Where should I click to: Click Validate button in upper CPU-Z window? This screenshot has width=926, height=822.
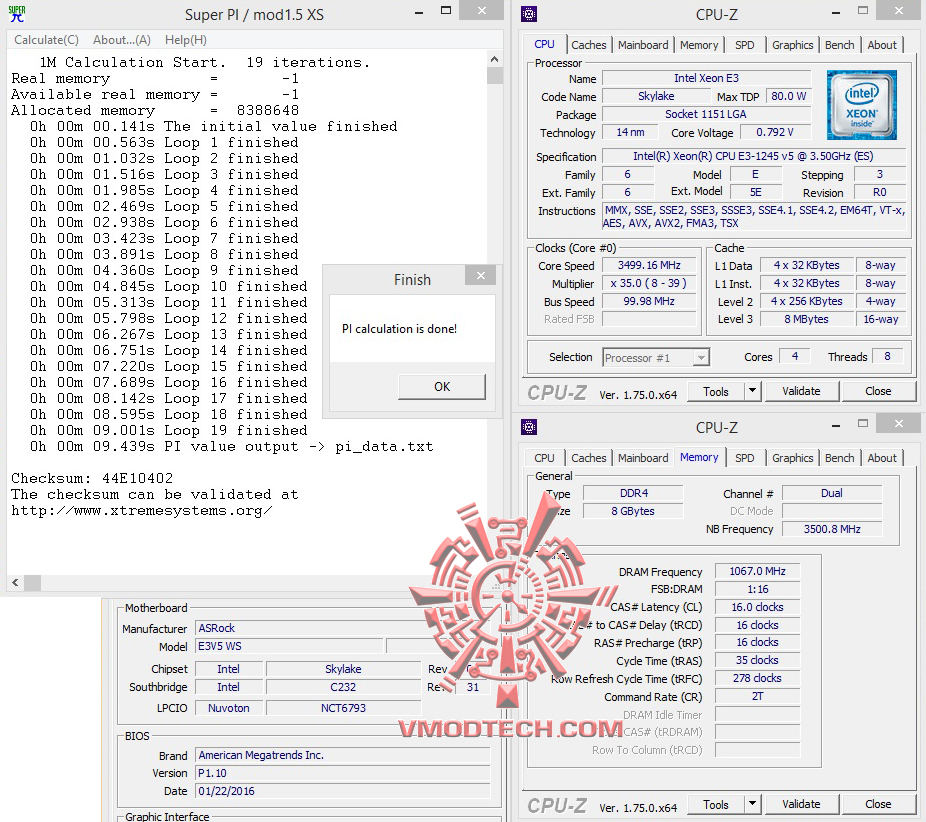click(x=801, y=391)
